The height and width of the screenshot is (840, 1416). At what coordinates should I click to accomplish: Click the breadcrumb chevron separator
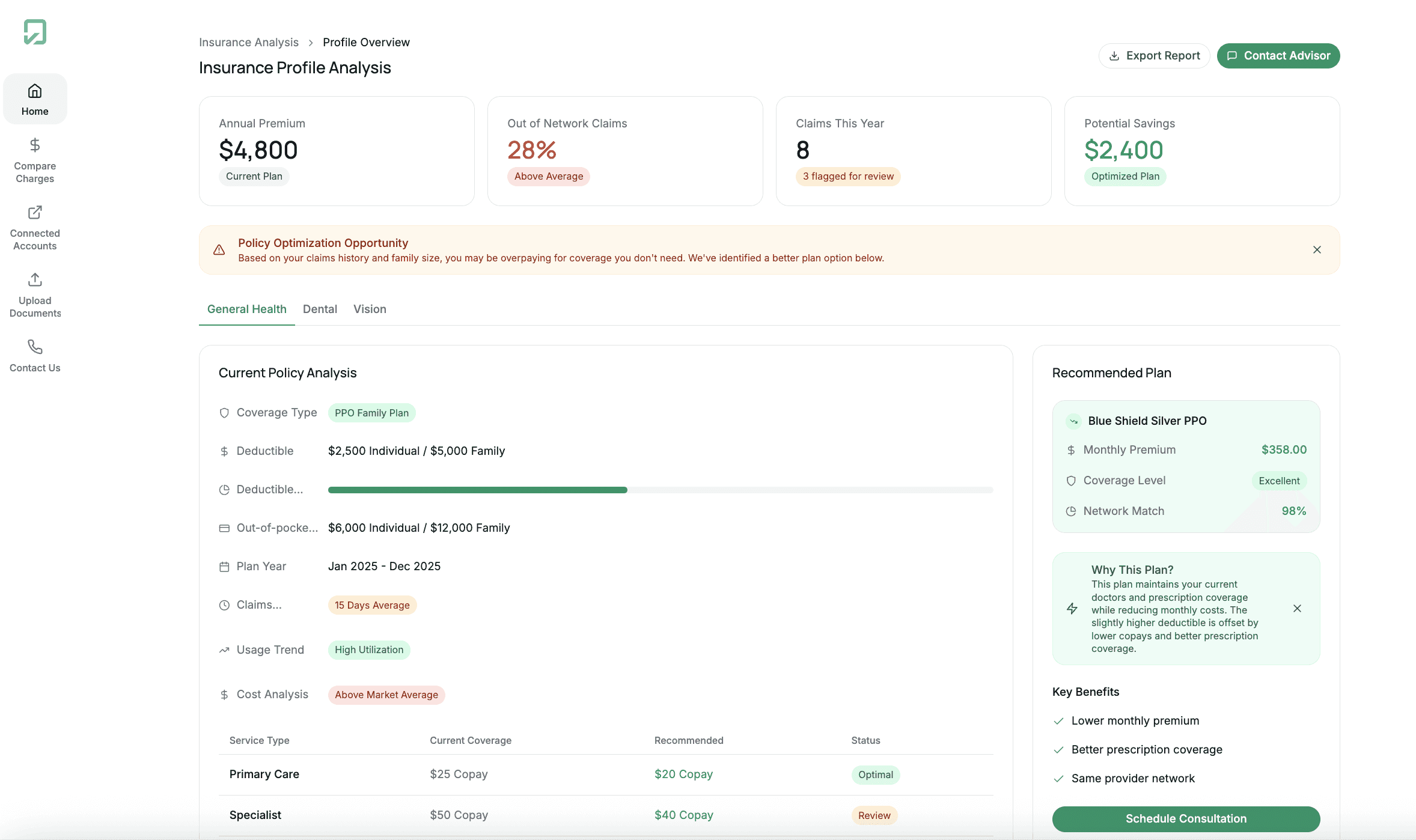point(311,43)
